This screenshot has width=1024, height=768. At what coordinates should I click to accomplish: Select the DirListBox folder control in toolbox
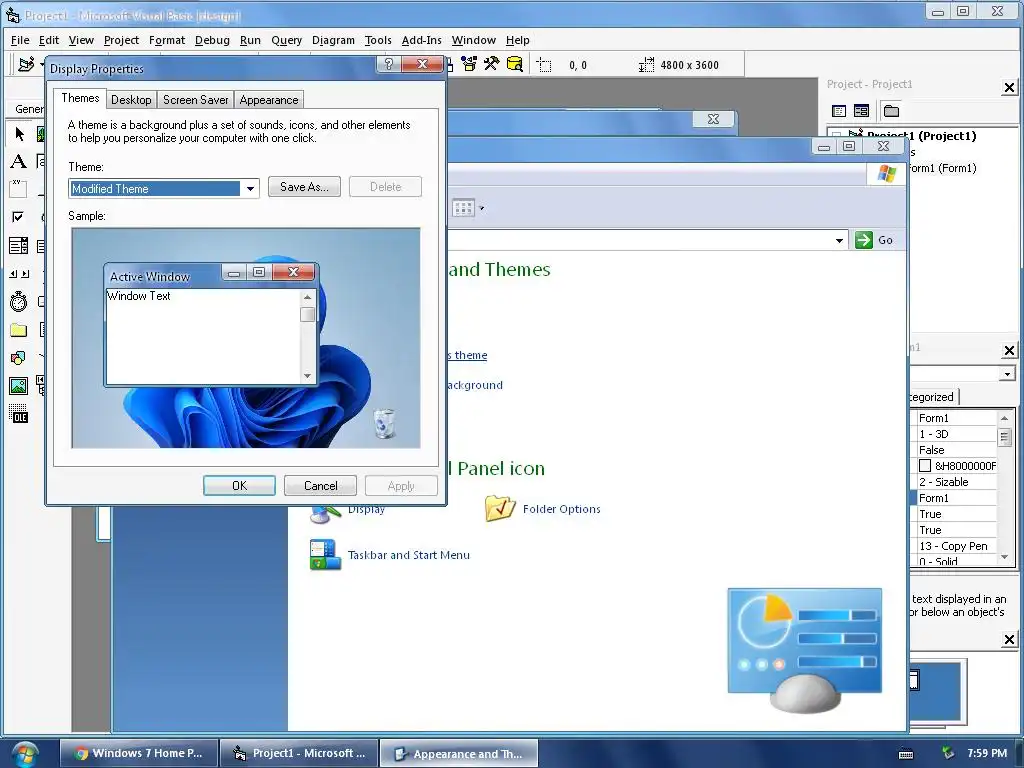point(18,330)
